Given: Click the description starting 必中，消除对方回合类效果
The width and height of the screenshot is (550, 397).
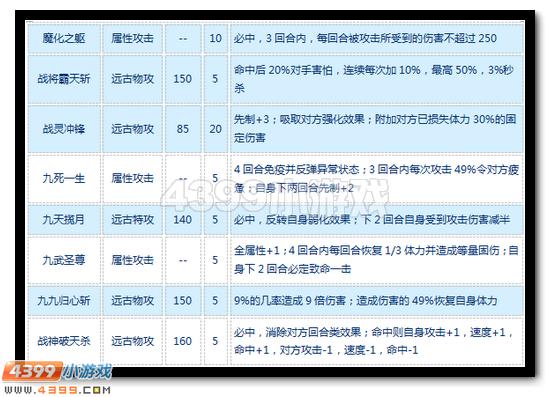Looking at the screenshot, I should click(374, 341).
